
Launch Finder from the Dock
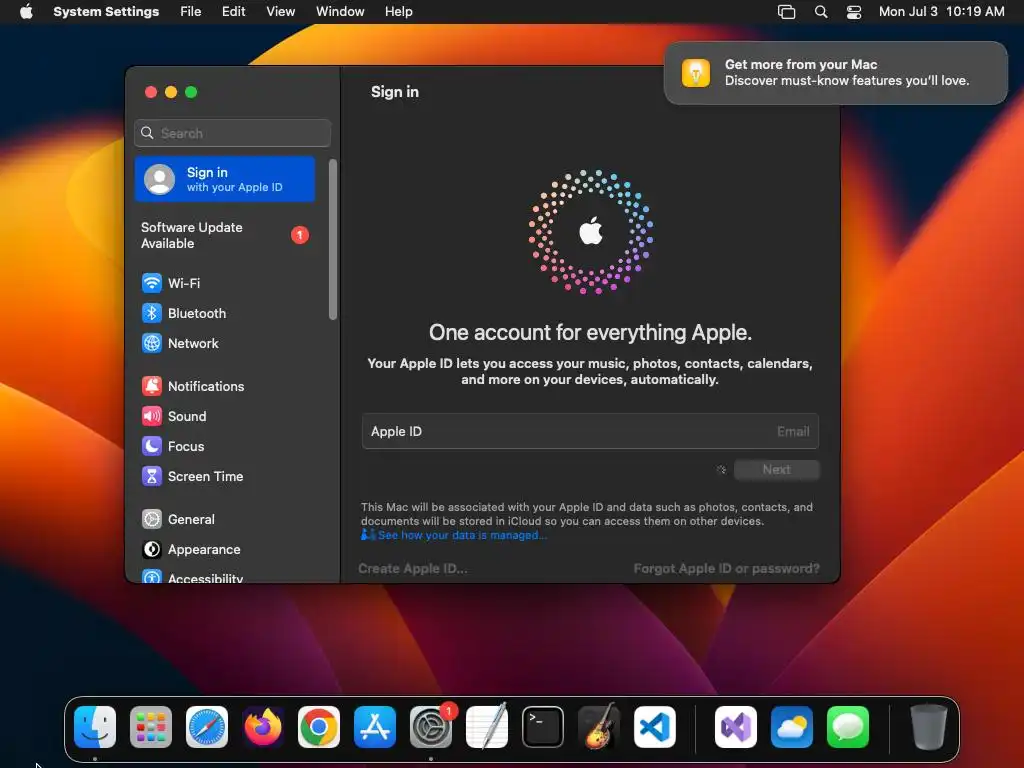tap(95, 727)
